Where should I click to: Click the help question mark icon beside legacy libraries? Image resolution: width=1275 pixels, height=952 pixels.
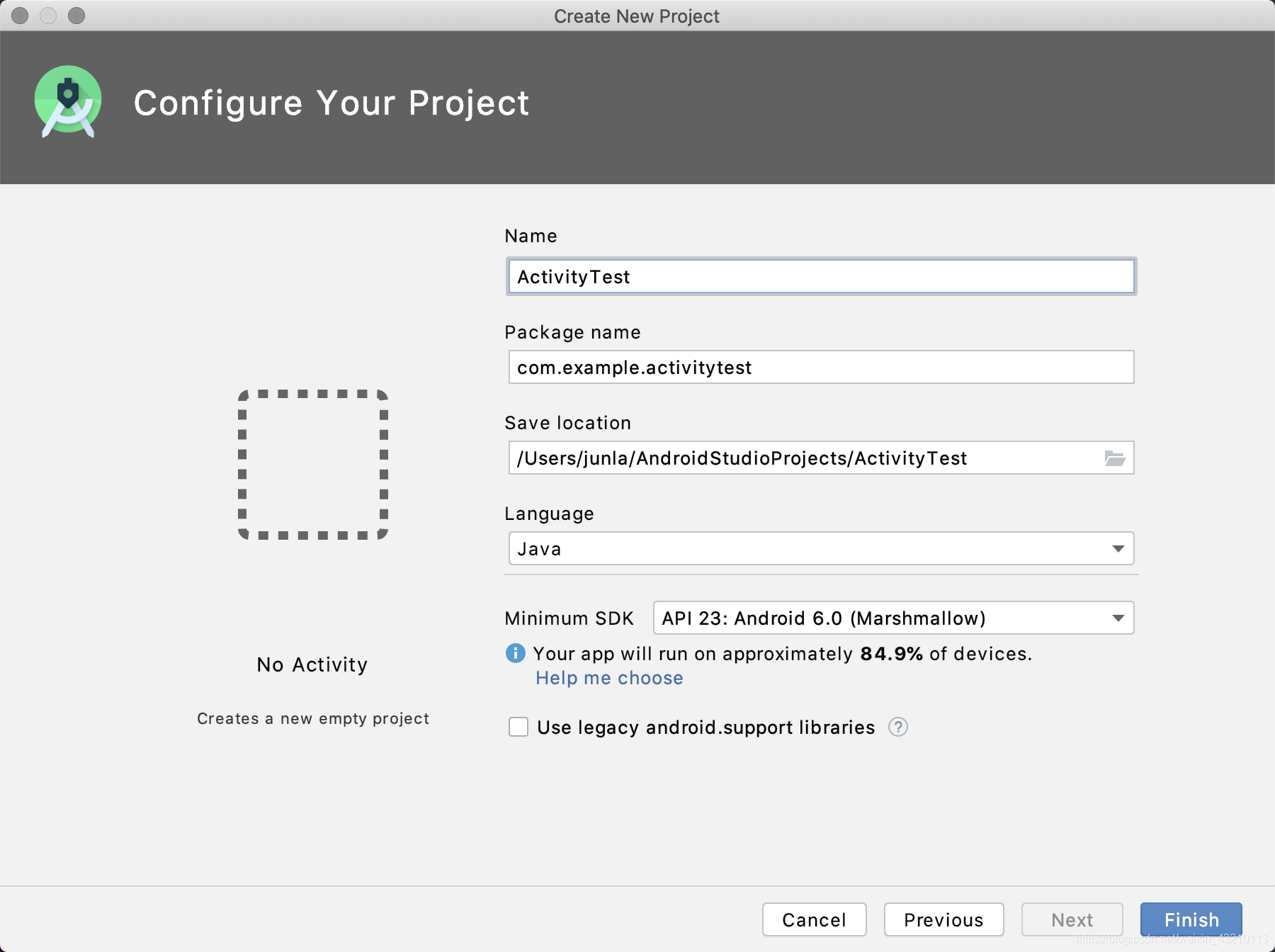pyautogui.click(x=898, y=727)
